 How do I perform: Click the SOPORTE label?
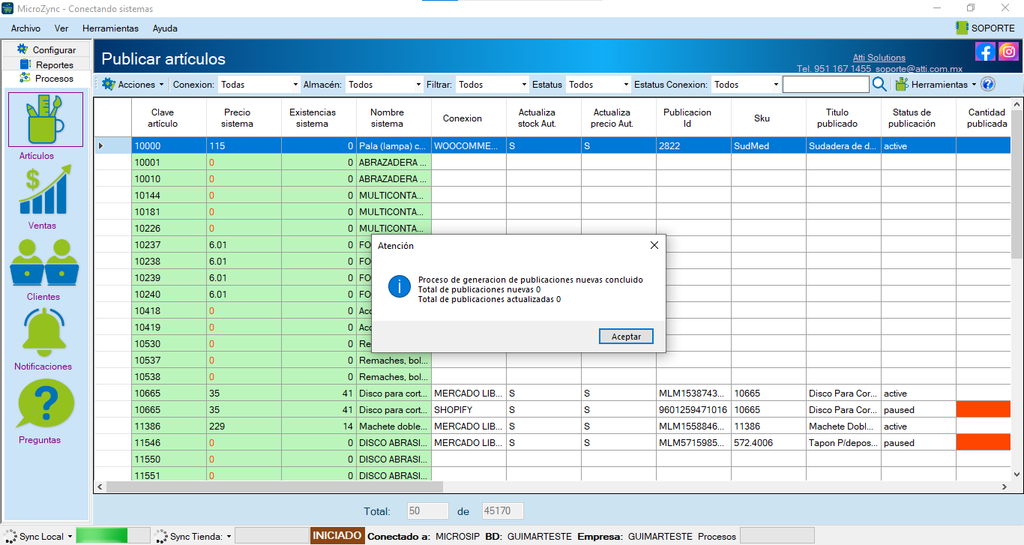point(993,28)
